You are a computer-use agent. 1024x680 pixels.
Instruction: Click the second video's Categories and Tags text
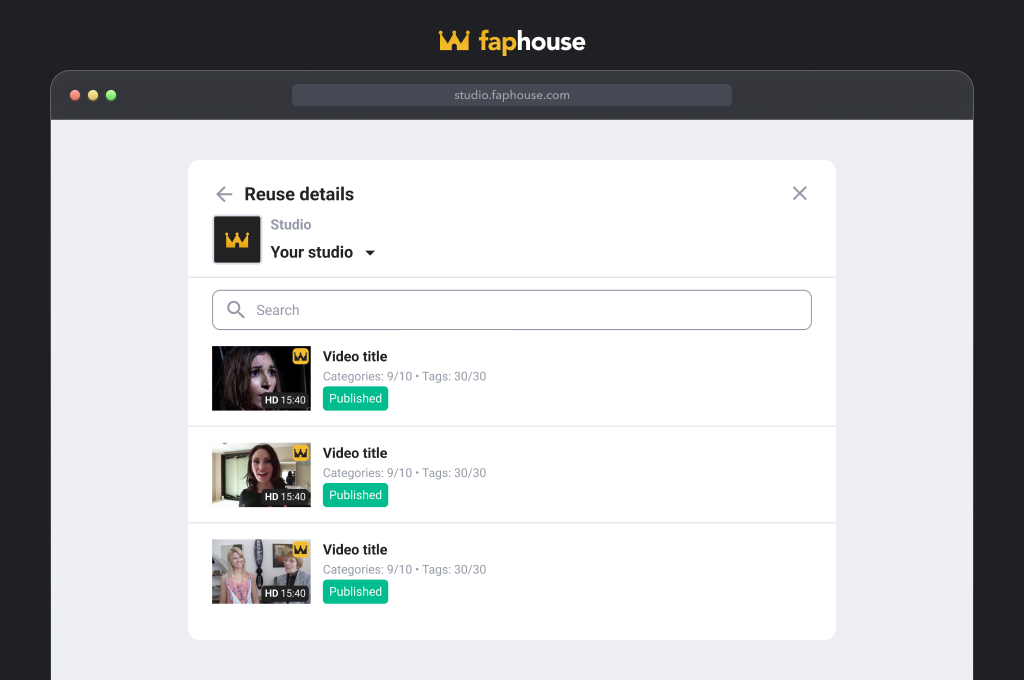point(404,473)
